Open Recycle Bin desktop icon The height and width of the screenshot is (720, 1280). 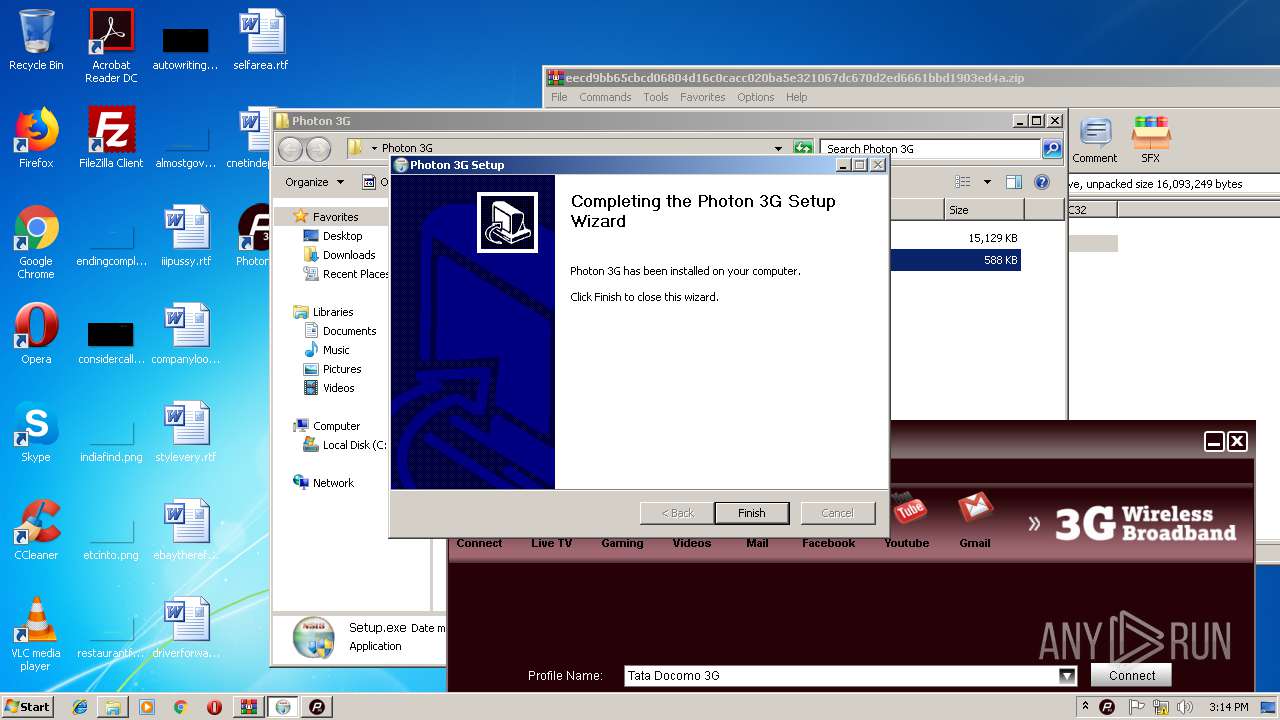[36, 40]
